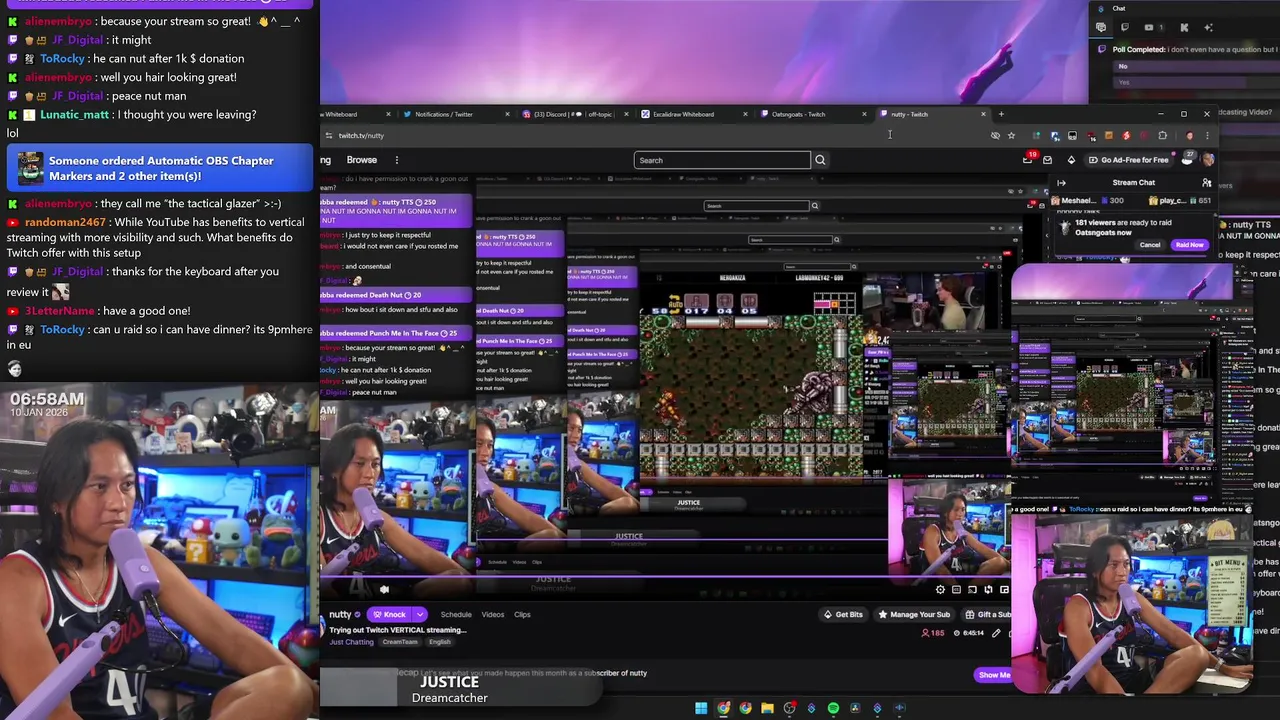The image size is (1280, 720).
Task: Switch to the Discord off-topic tab
Action: [574, 114]
